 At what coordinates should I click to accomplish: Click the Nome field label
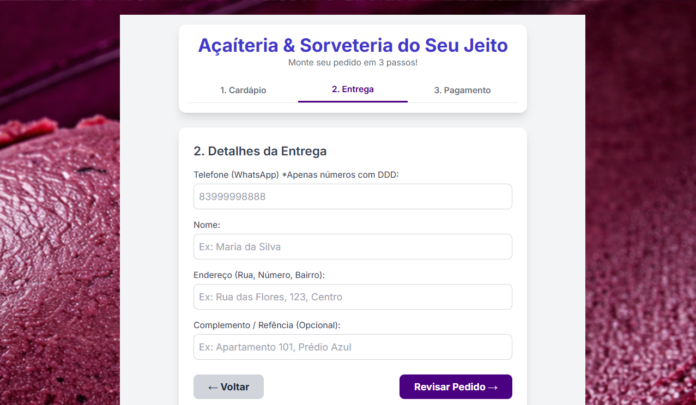click(207, 225)
